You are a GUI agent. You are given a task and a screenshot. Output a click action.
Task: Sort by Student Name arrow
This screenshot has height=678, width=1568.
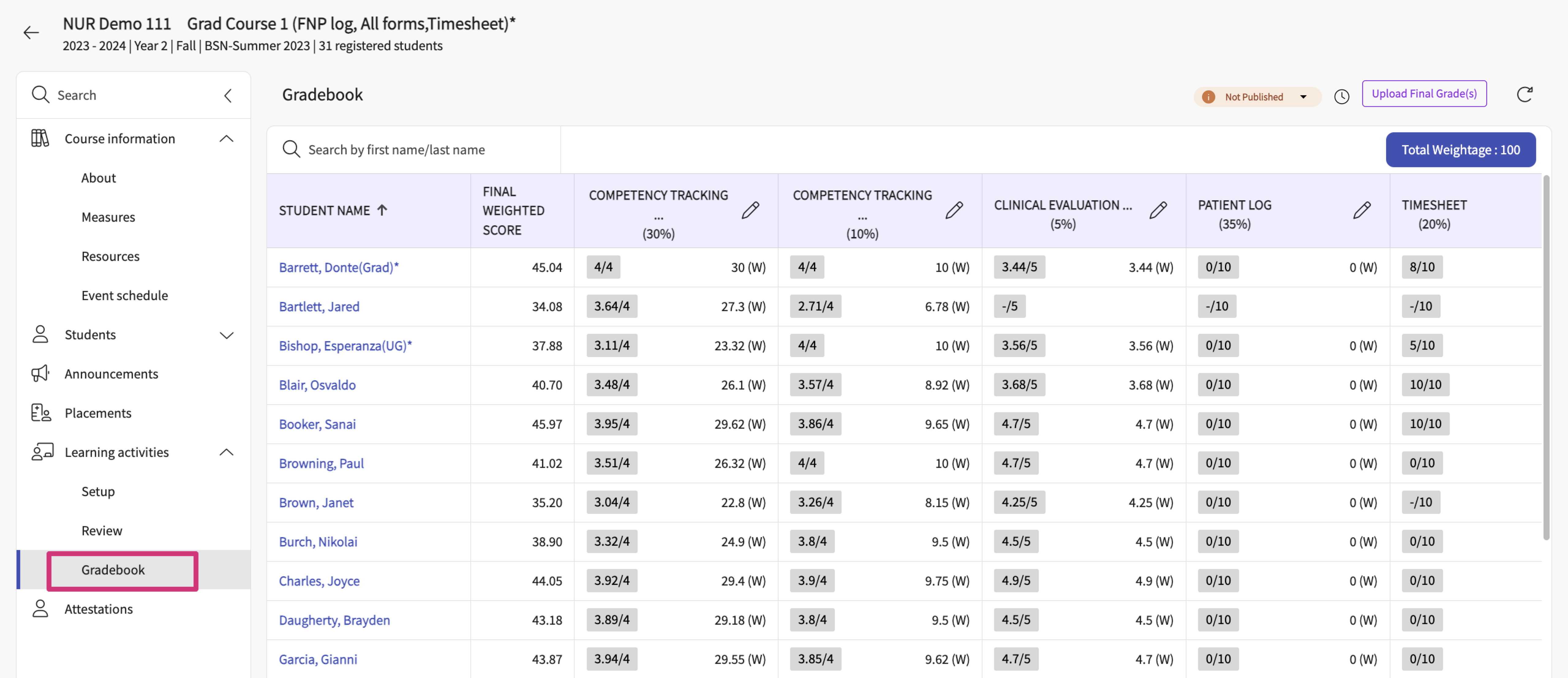pyautogui.click(x=382, y=211)
